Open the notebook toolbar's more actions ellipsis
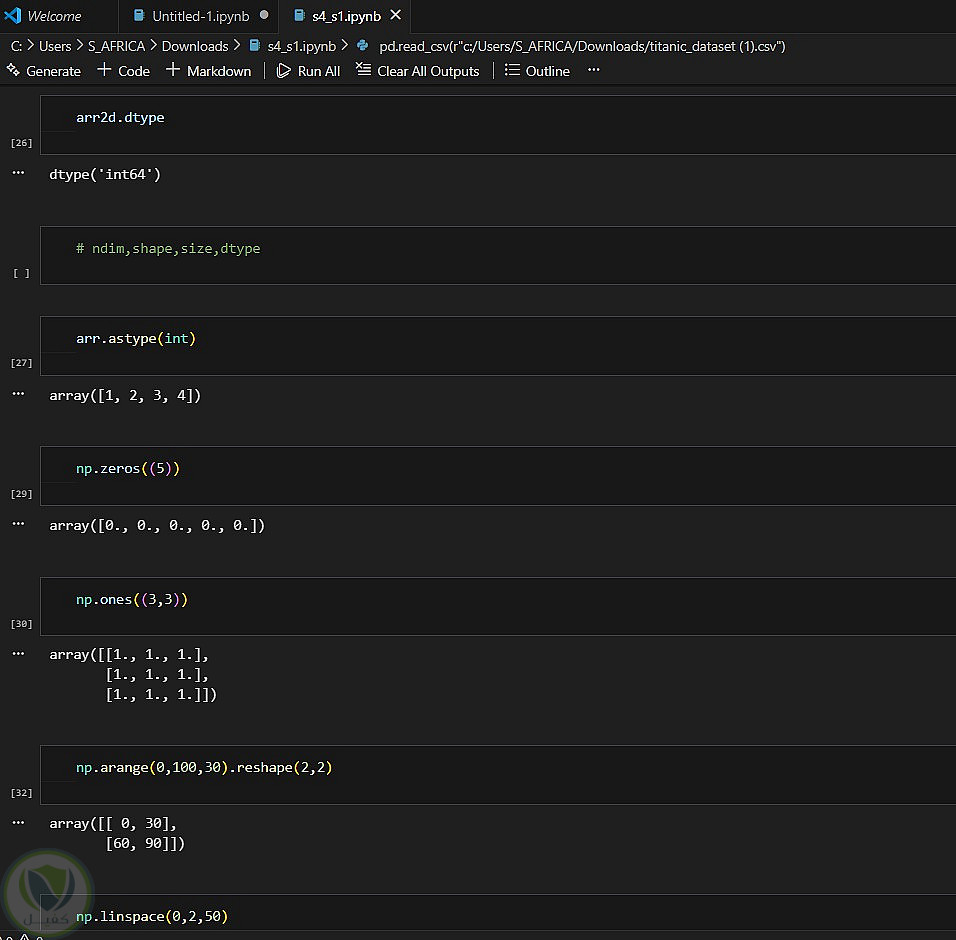 (x=594, y=71)
